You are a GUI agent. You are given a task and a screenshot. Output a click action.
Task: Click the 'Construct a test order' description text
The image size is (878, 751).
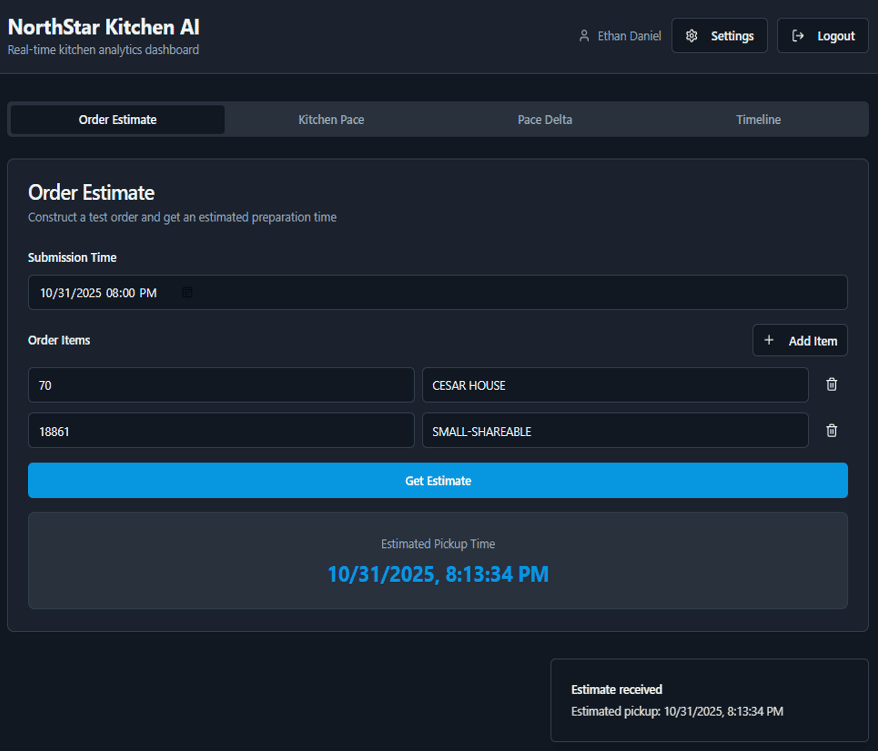coord(182,217)
